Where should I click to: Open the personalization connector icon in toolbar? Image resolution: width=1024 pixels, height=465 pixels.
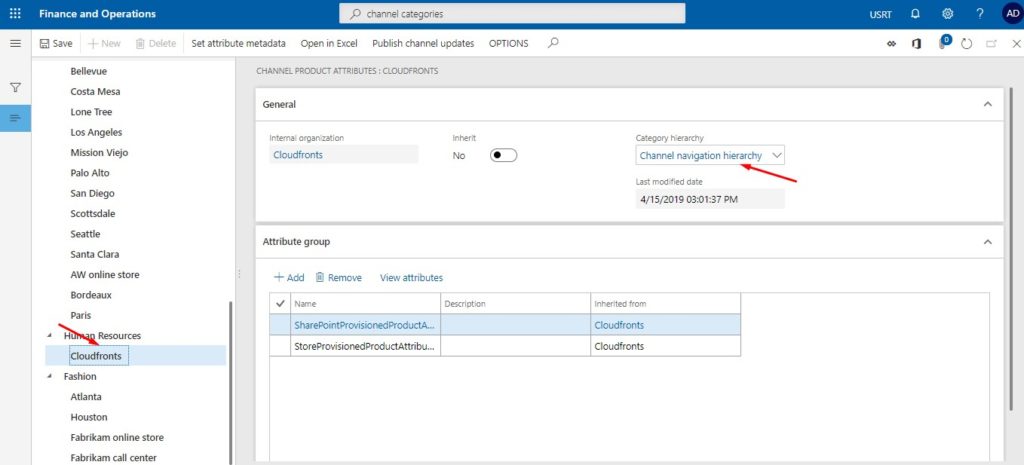891,44
